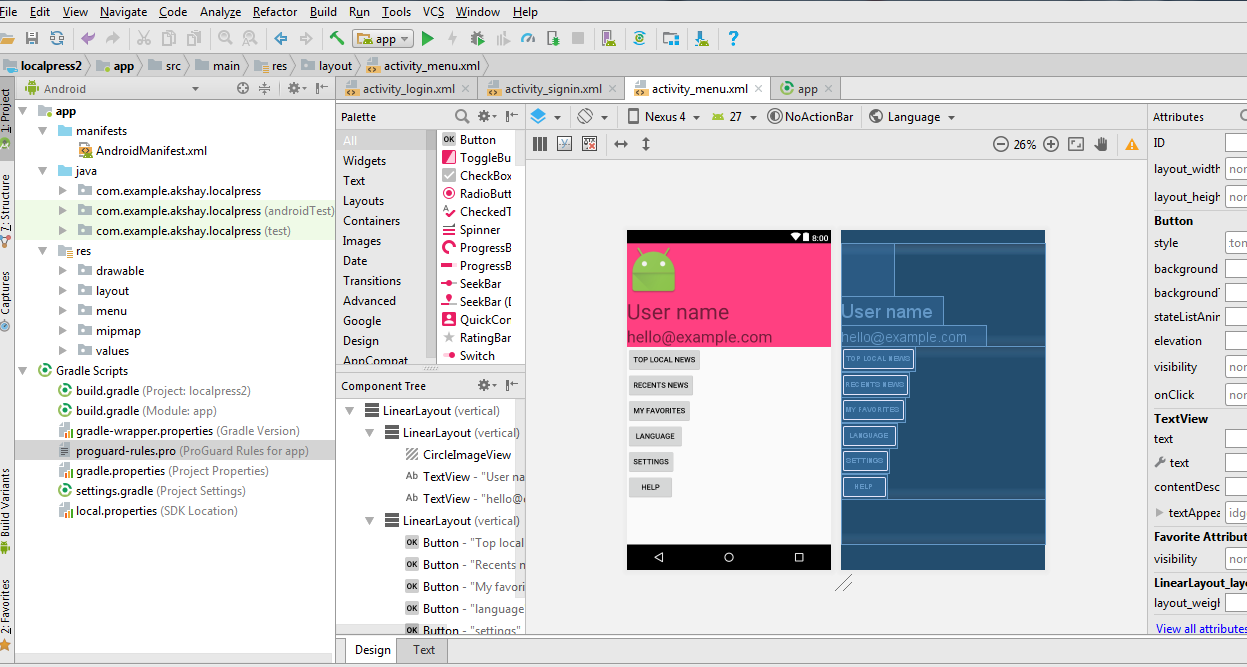Change editor orientation with rotate icon
1247x667 pixels.
coord(585,116)
